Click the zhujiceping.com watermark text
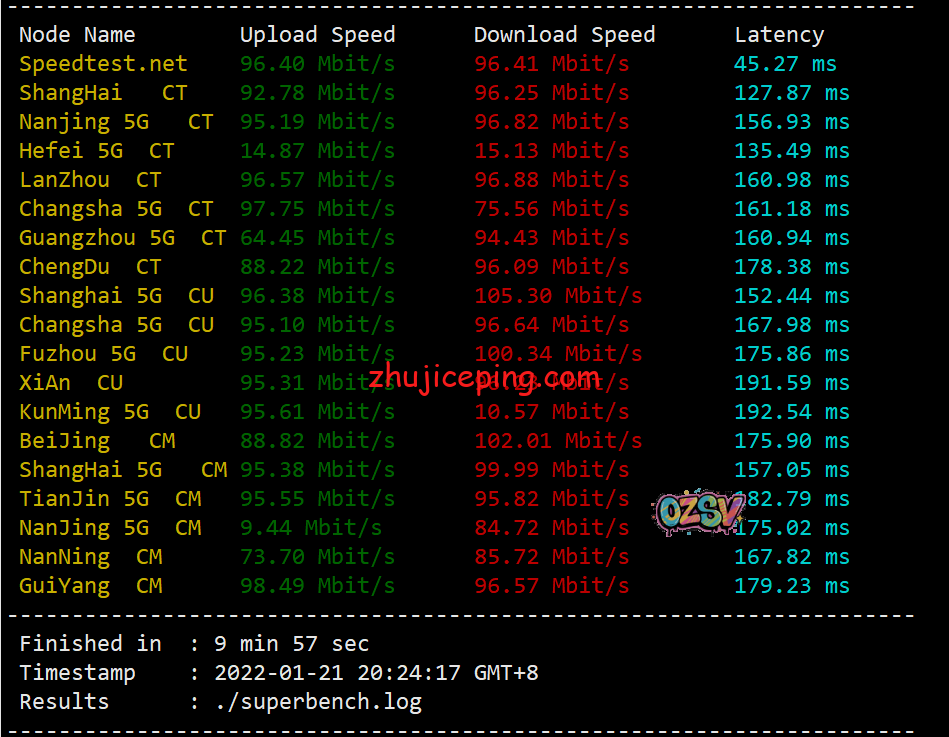 (x=484, y=378)
